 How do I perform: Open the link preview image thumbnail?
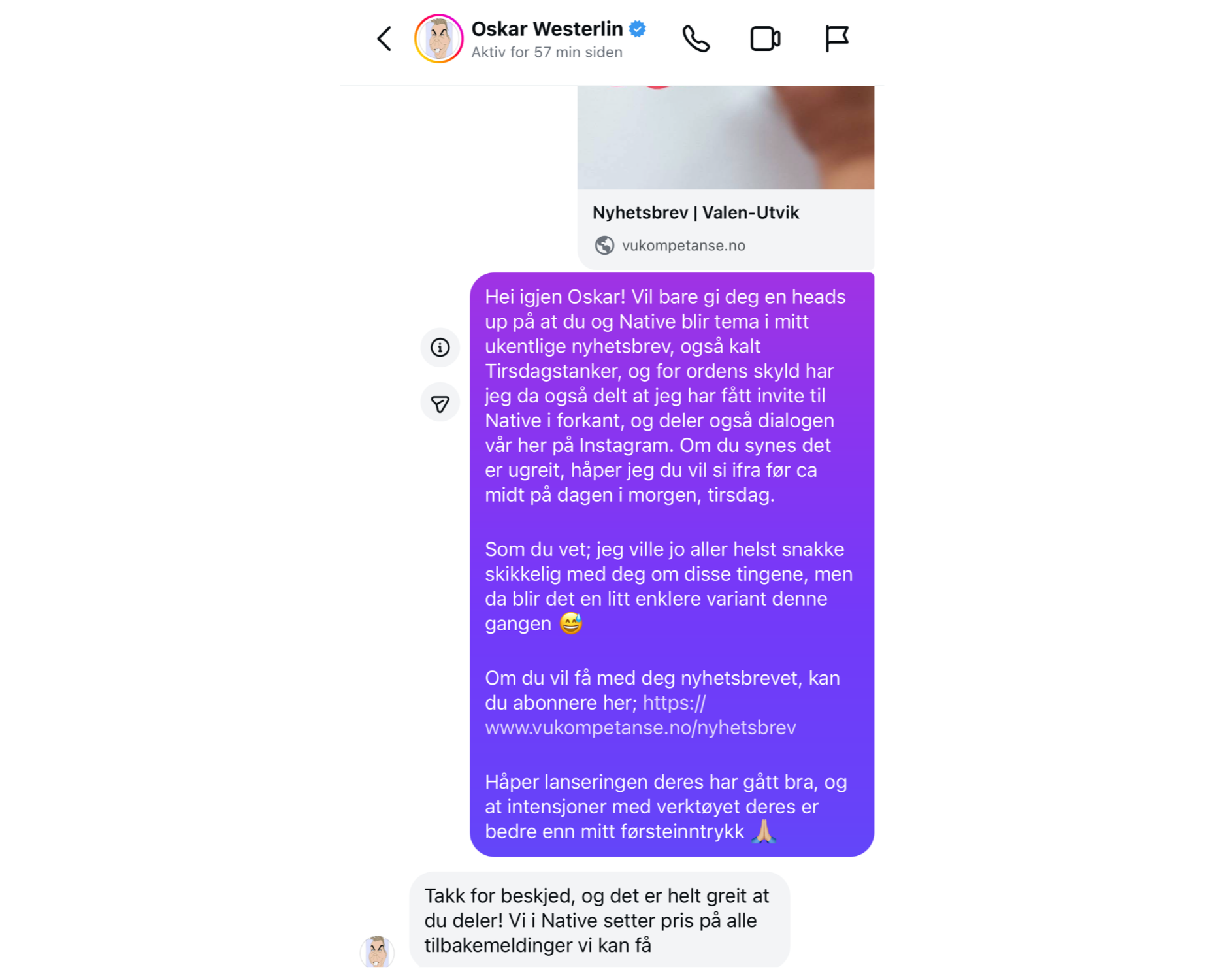coord(726,137)
